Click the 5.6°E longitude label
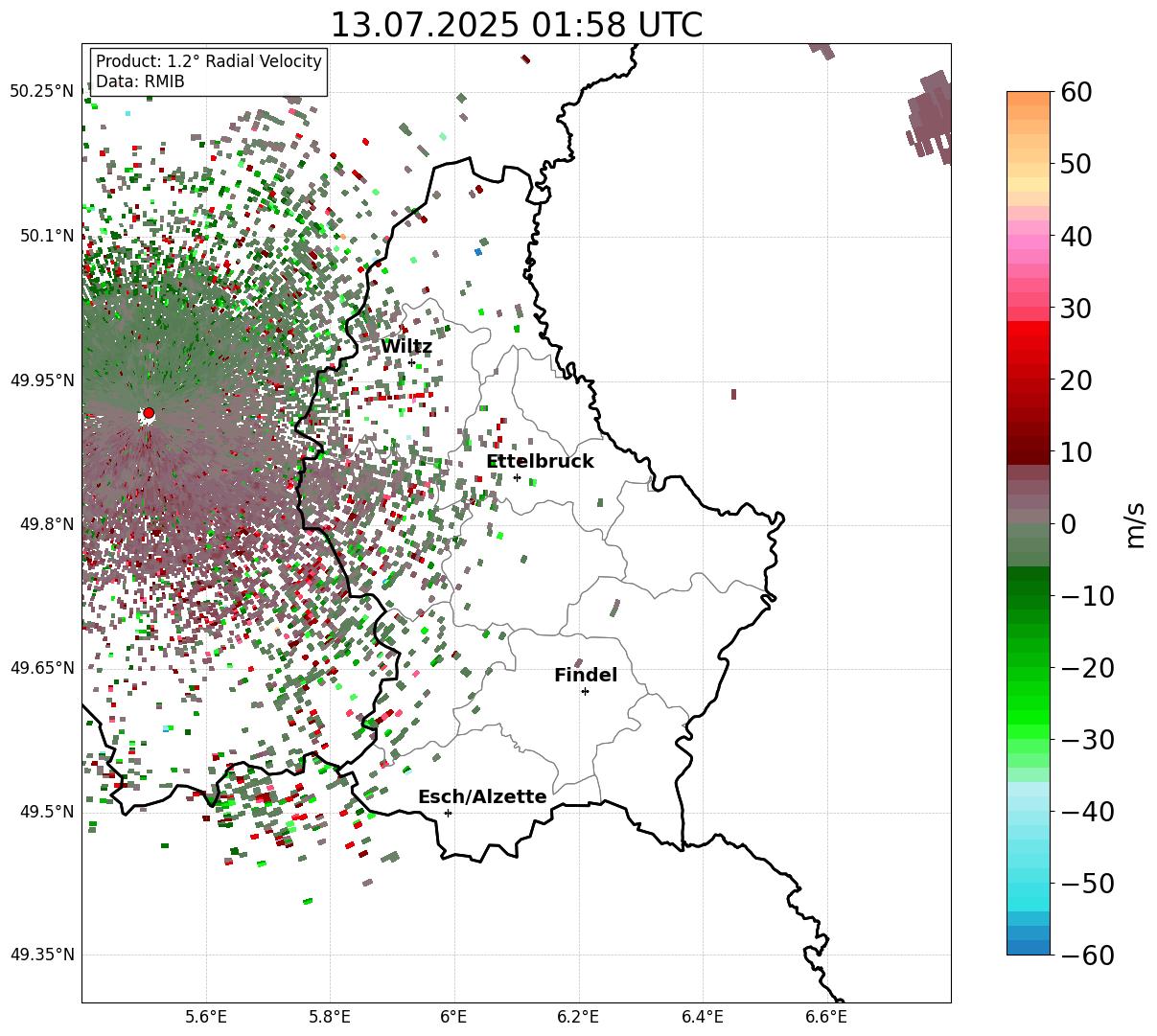1157x1036 pixels. pos(206,1017)
